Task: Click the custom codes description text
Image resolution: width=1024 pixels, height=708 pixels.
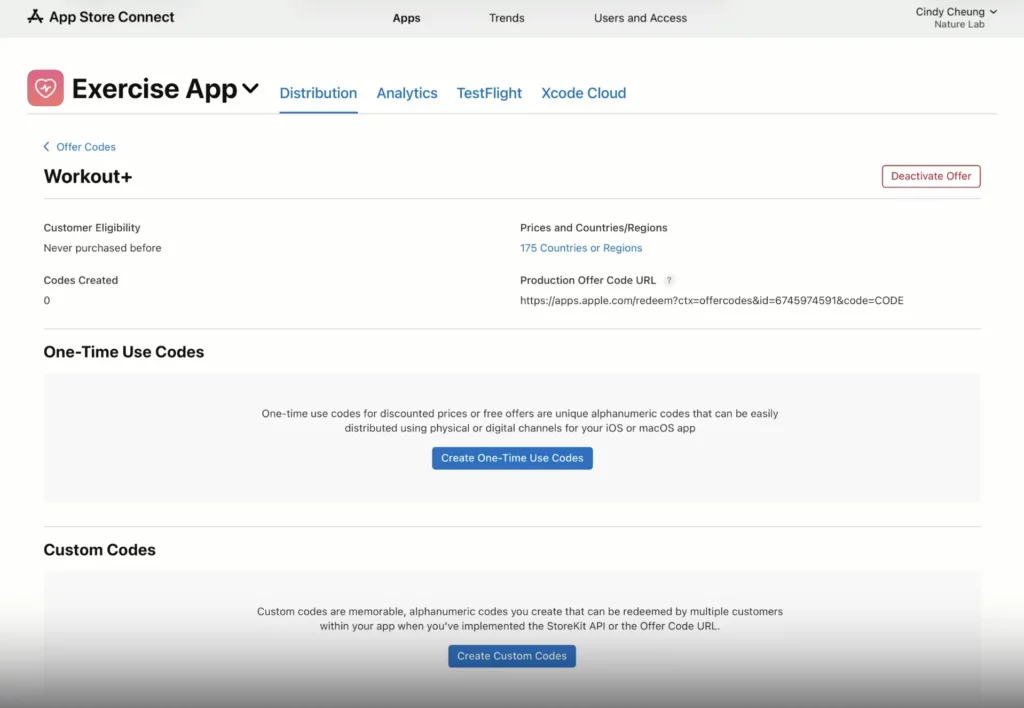Action: pyautogui.click(x=520, y=619)
